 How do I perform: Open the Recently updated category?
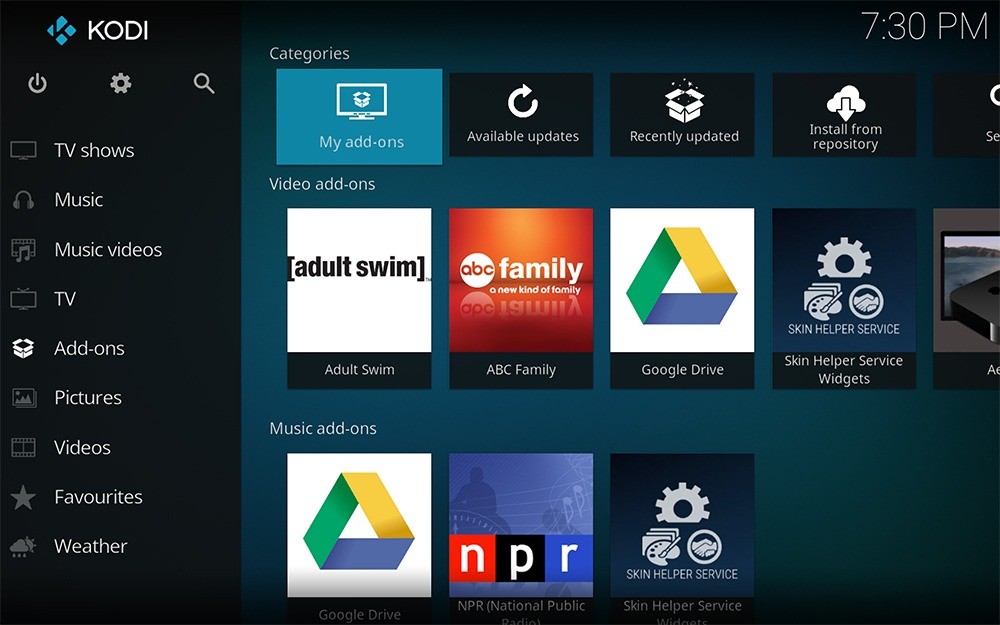(x=682, y=113)
